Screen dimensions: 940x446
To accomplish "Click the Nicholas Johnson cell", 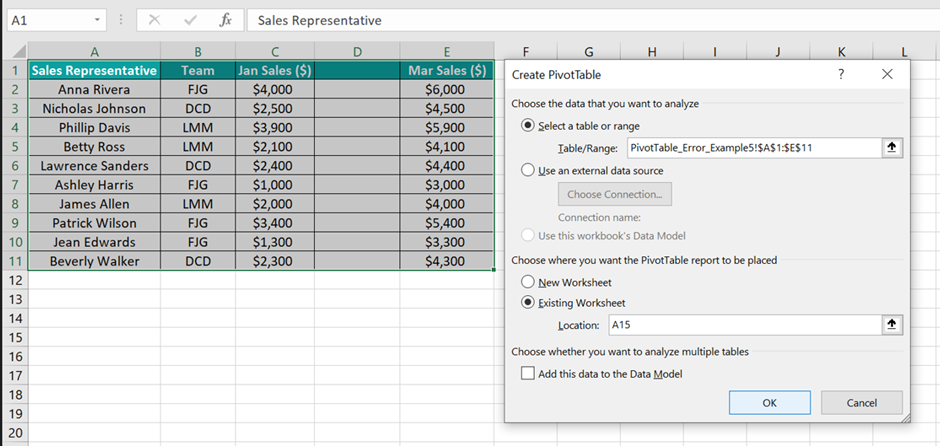I will click(94, 109).
